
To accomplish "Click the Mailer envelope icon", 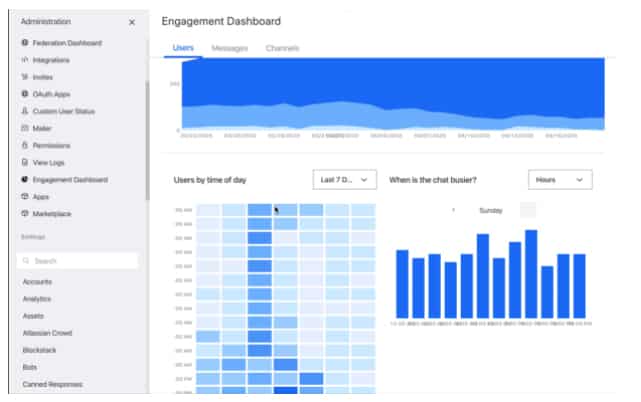I will 25,128.
